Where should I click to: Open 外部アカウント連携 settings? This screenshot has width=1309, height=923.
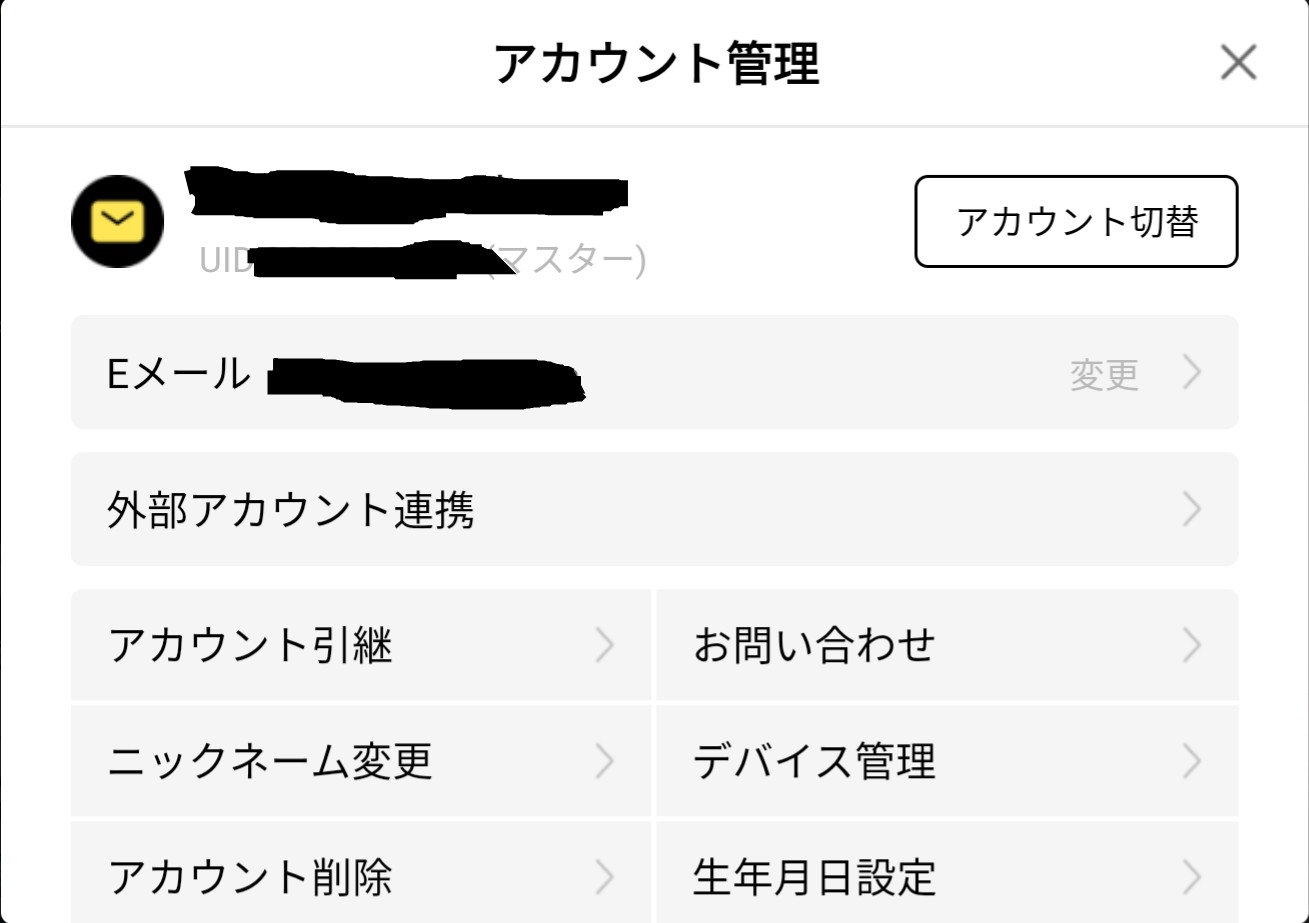click(290, 510)
